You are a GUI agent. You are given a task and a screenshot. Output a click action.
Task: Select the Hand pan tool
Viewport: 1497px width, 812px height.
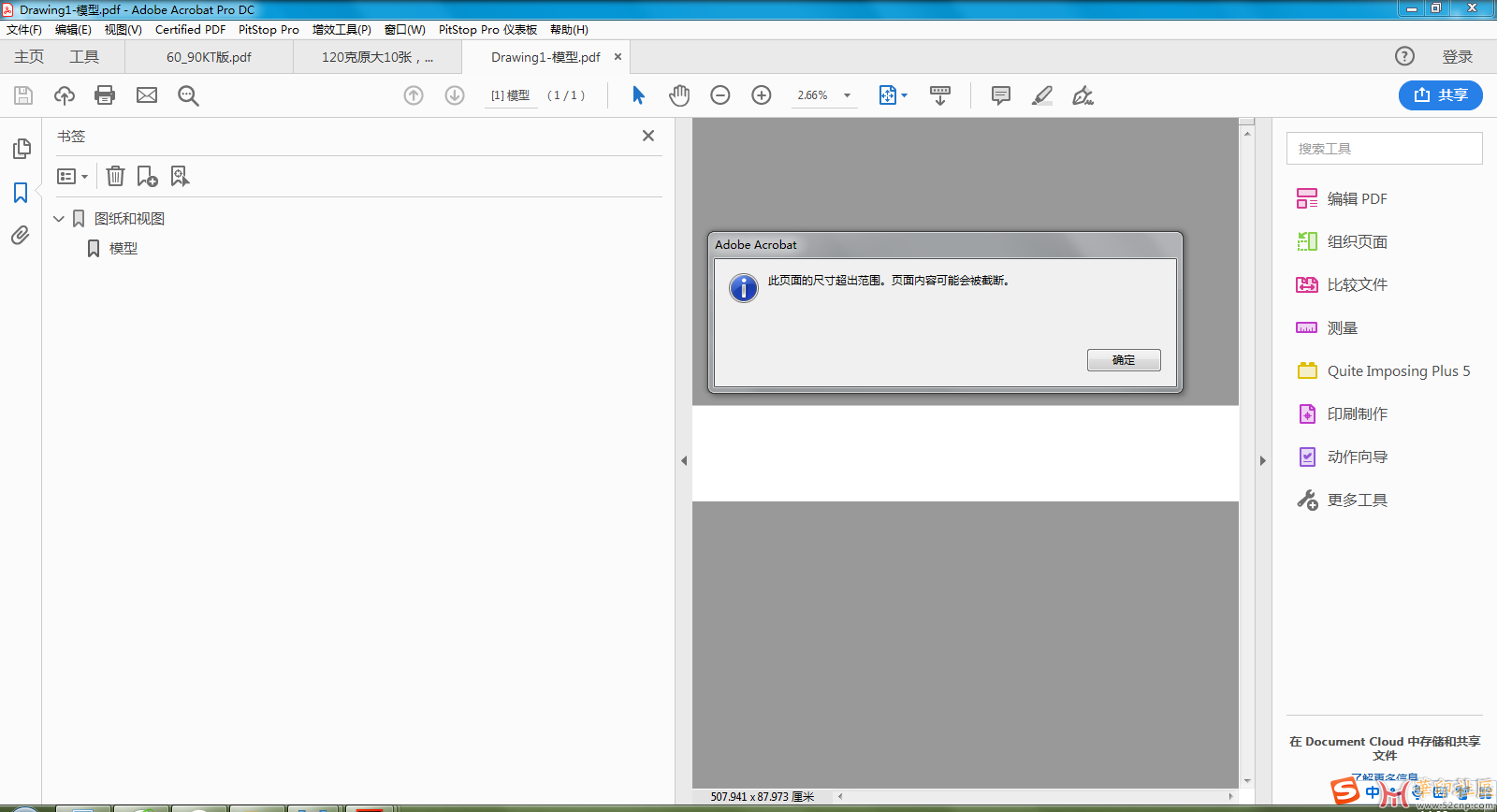coord(679,95)
